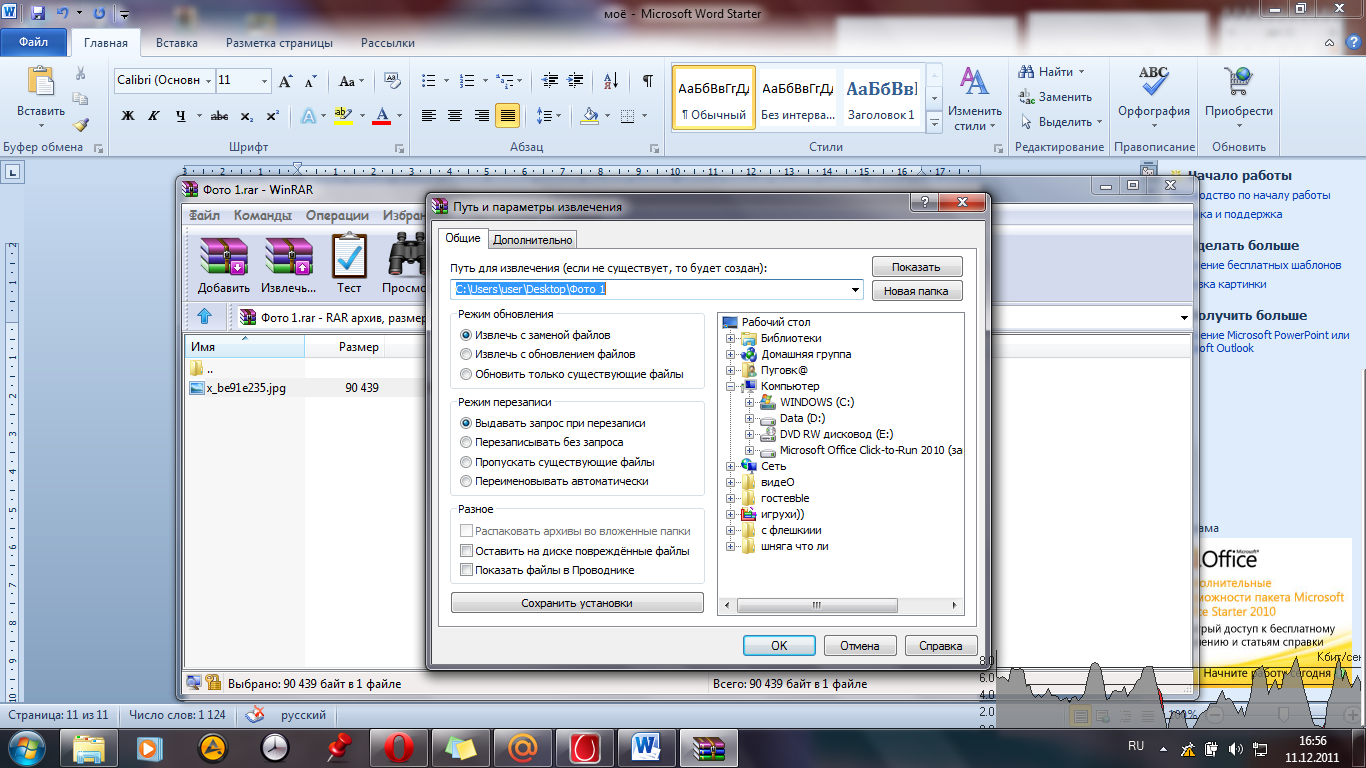Image resolution: width=1366 pixels, height=768 pixels.
Task: Click the Paste (Вставить) clipboard icon
Action: (x=41, y=83)
